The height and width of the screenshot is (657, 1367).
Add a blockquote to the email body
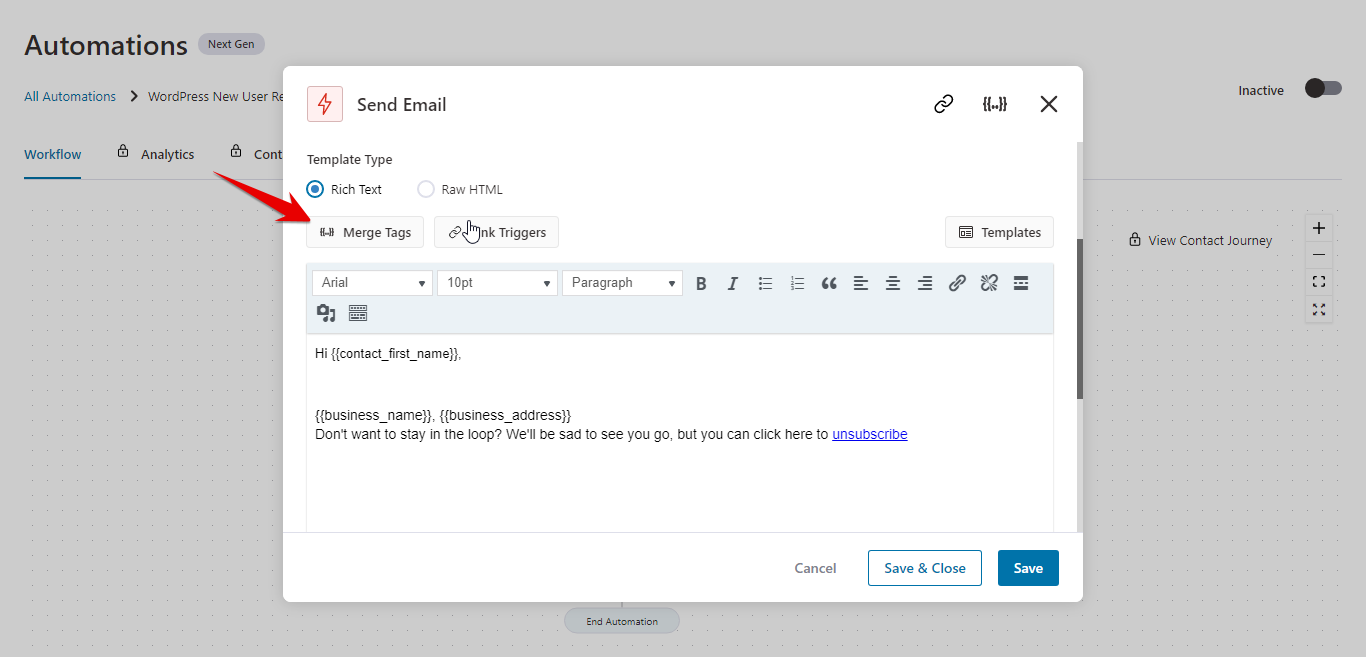[x=829, y=283]
